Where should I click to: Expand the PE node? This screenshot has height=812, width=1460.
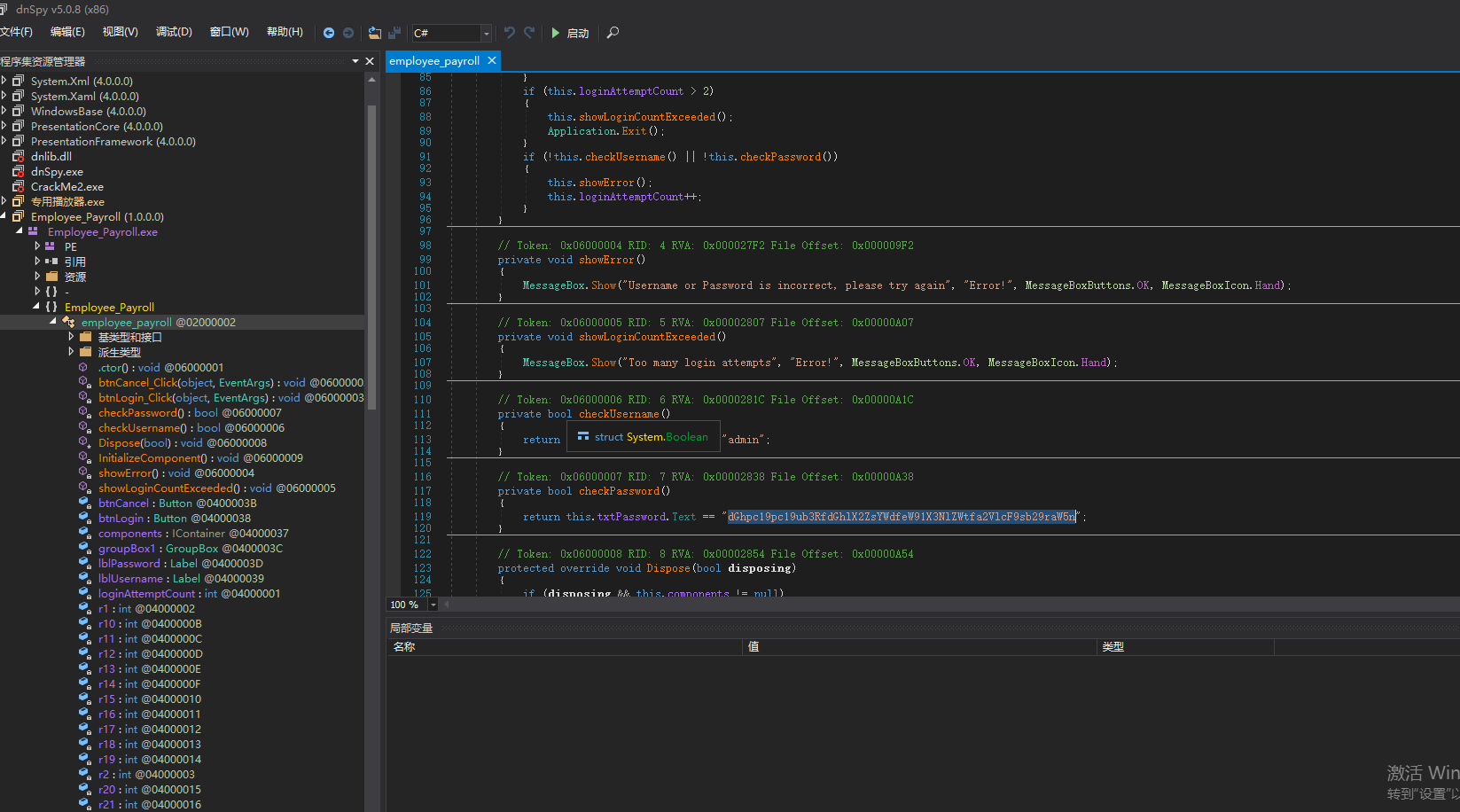click(x=36, y=246)
